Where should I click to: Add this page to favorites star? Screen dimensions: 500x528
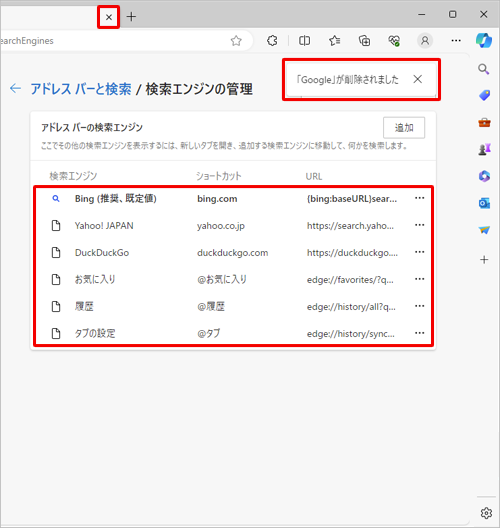point(236,41)
